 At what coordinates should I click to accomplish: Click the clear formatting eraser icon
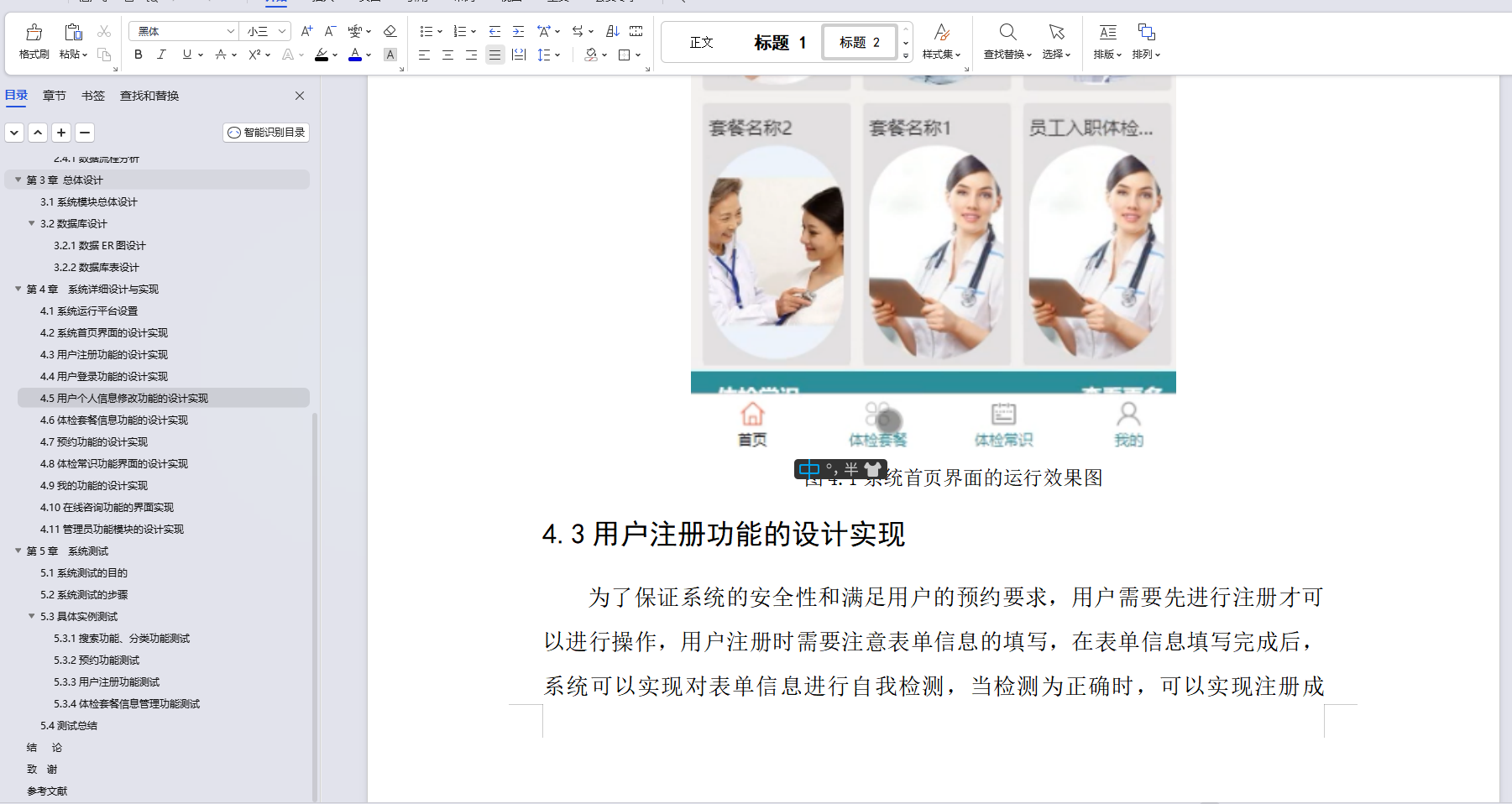pyautogui.click(x=390, y=30)
